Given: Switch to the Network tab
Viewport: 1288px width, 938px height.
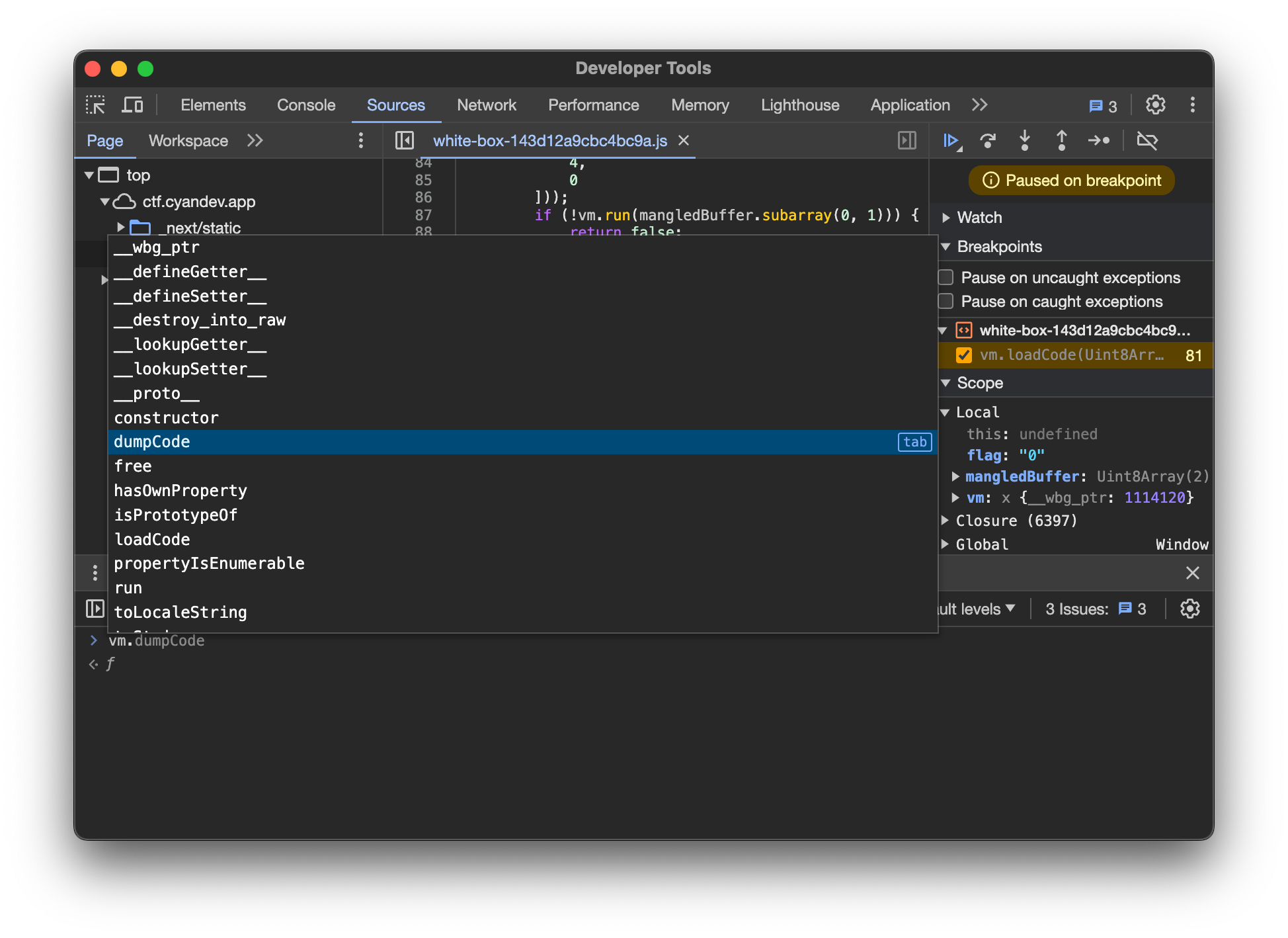Looking at the screenshot, I should [486, 105].
